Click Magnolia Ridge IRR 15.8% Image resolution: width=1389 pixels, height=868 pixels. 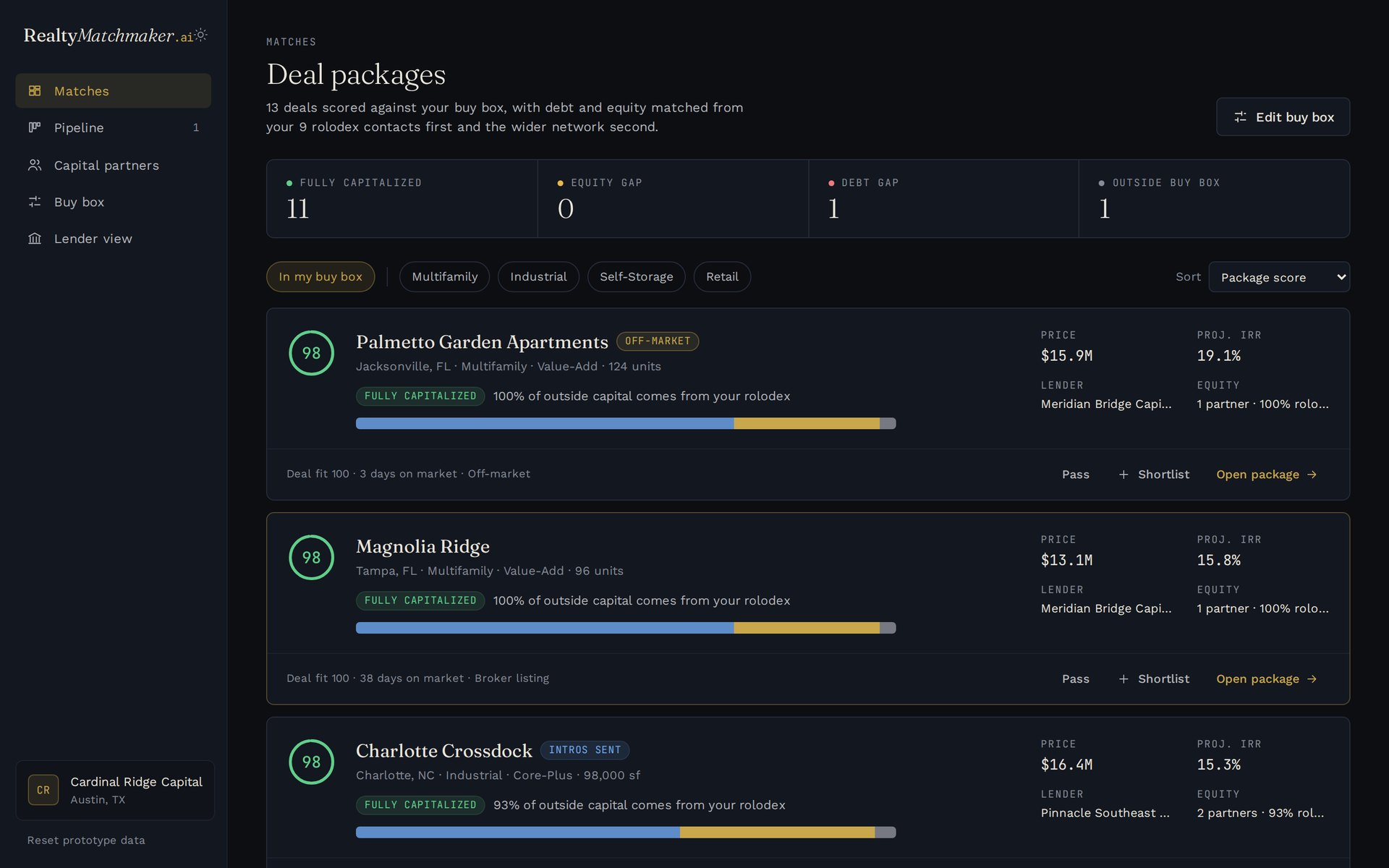tap(1218, 561)
